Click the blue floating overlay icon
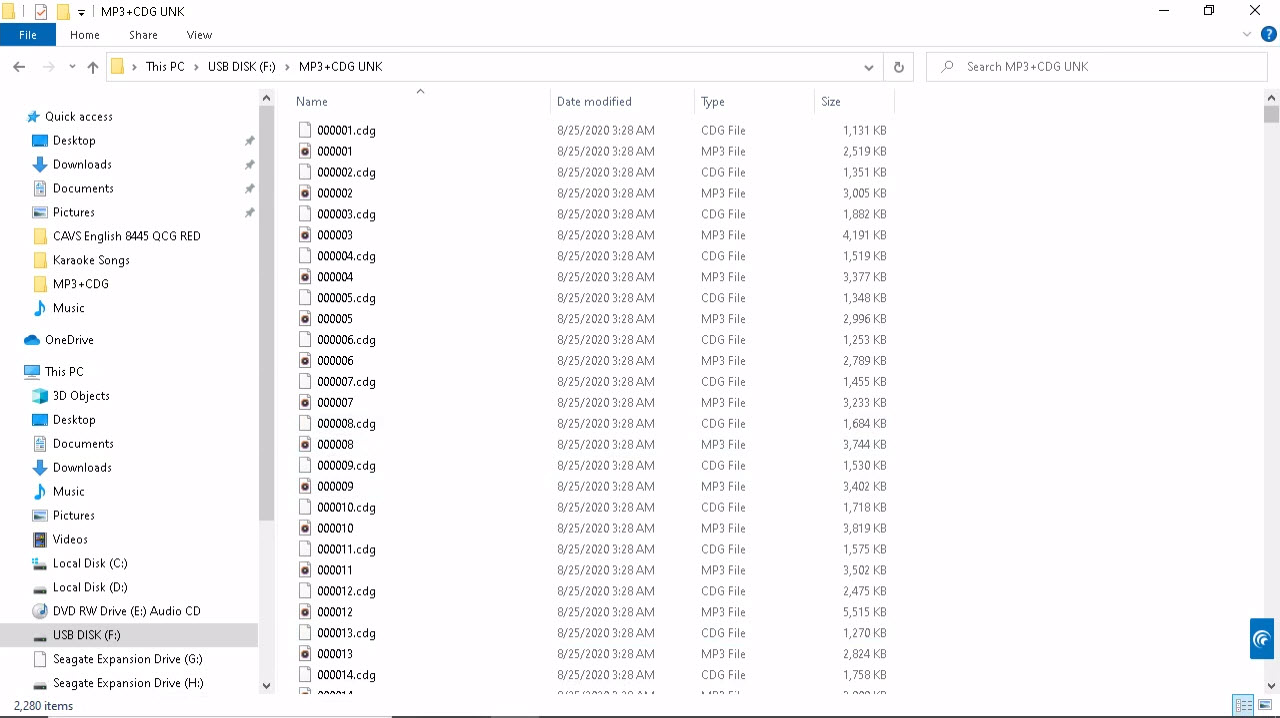This screenshot has height=718, width=1280. (x=1262, y=639)
